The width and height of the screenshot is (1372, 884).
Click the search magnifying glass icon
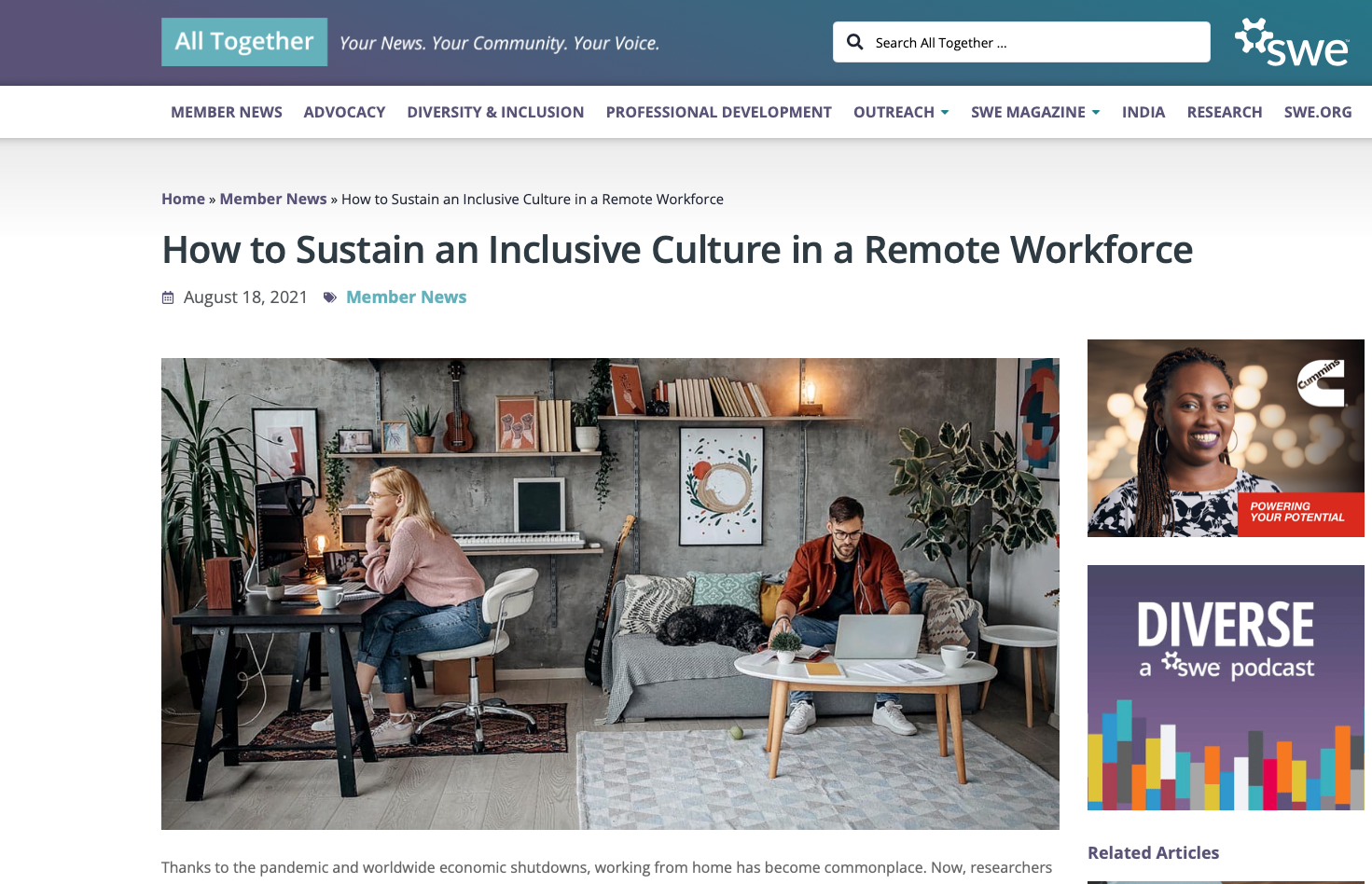pos(854,42)
